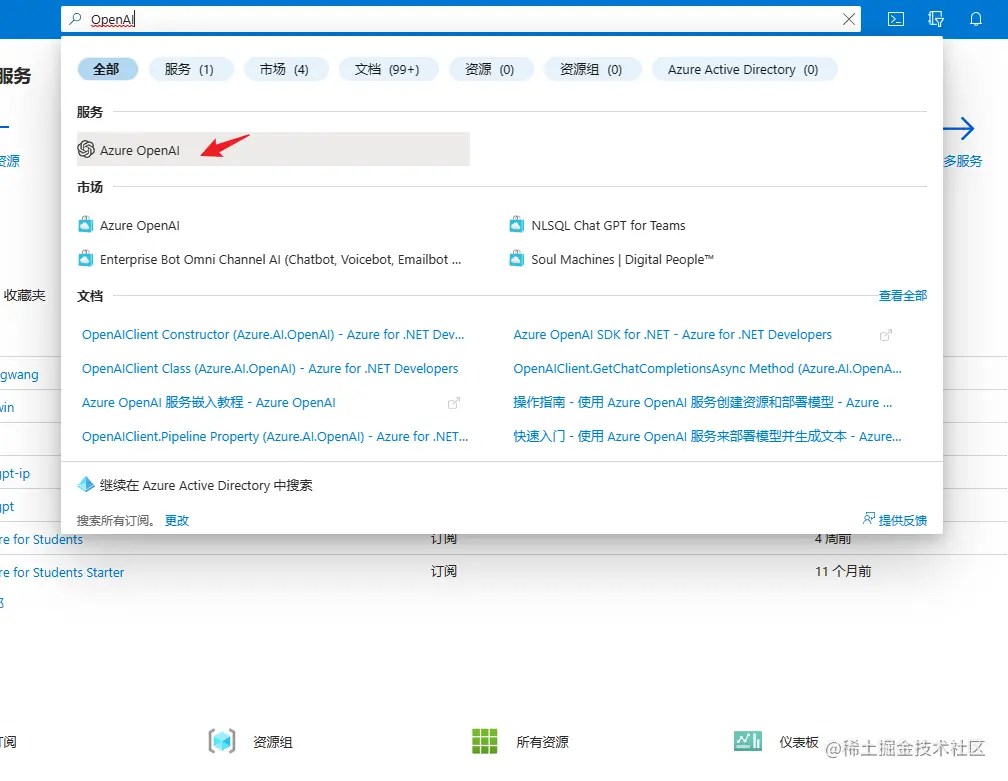1008x781 pixels.
Task: Select the 全部 filter tab
Action: [107, 69]
